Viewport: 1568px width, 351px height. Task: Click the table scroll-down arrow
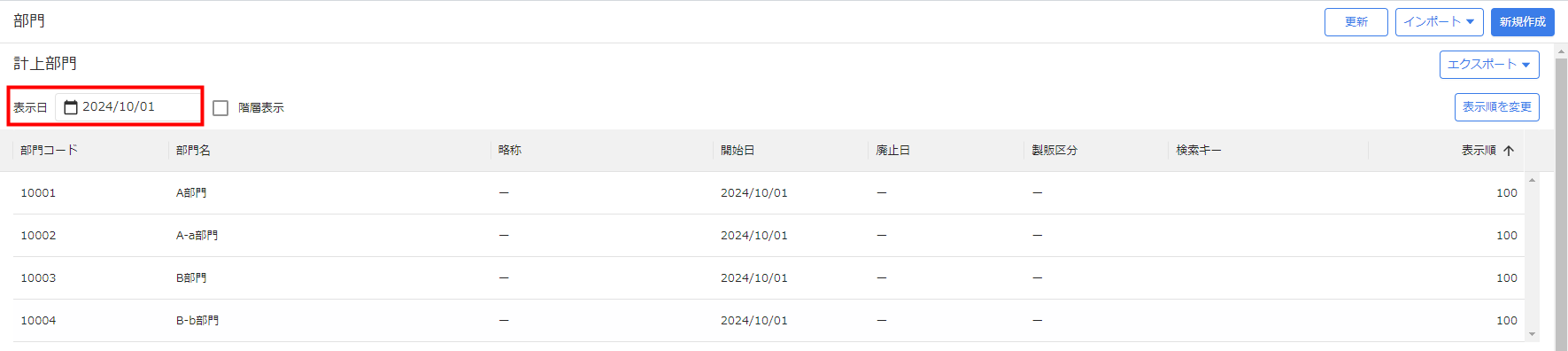pos(1532,334)
